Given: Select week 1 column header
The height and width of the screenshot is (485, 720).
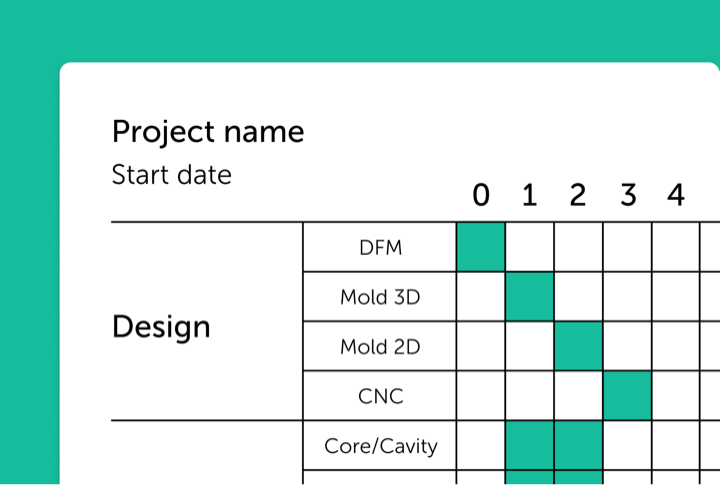Looking at the screenshot, I should pos(529,196).
